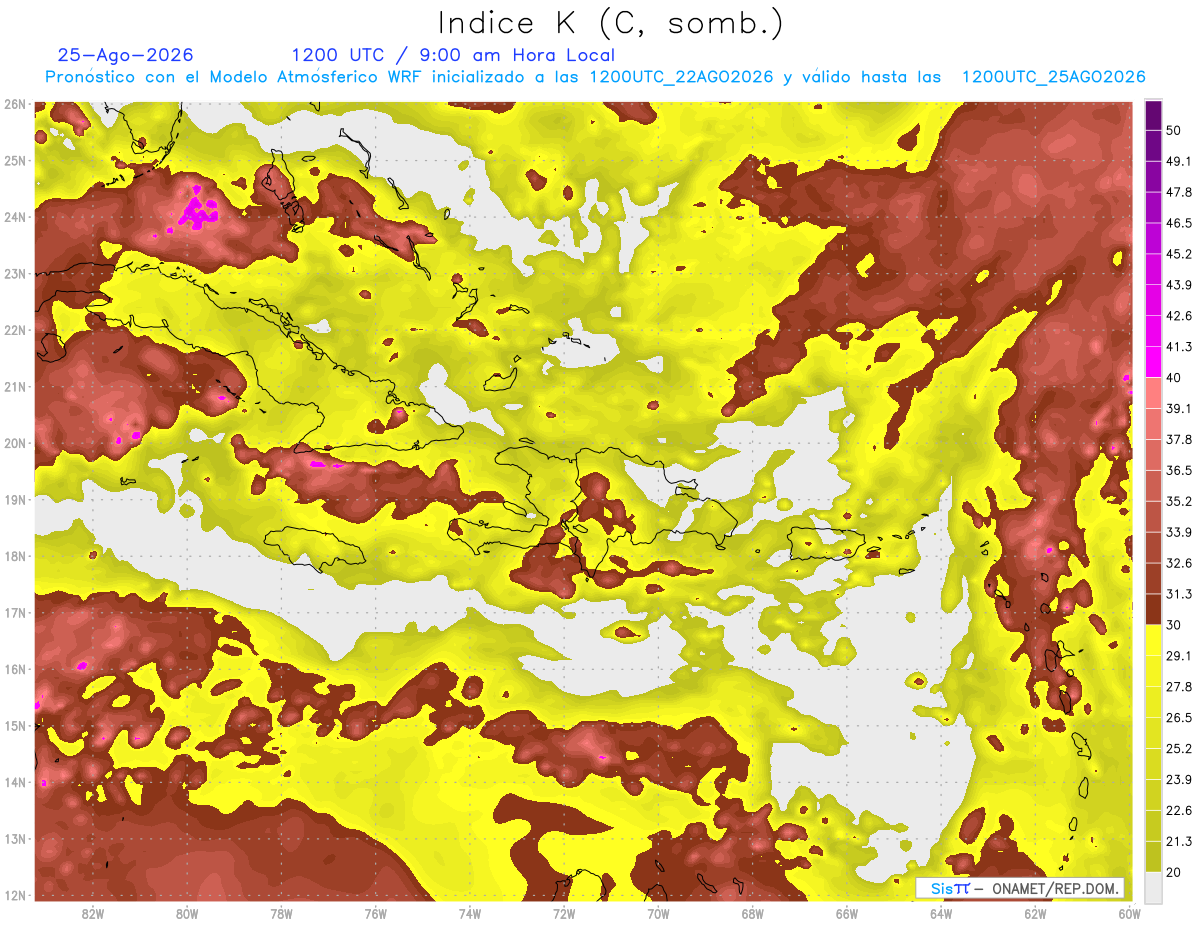
Task: Click the colorbar value "27.8"
Action: [1178, 687]
